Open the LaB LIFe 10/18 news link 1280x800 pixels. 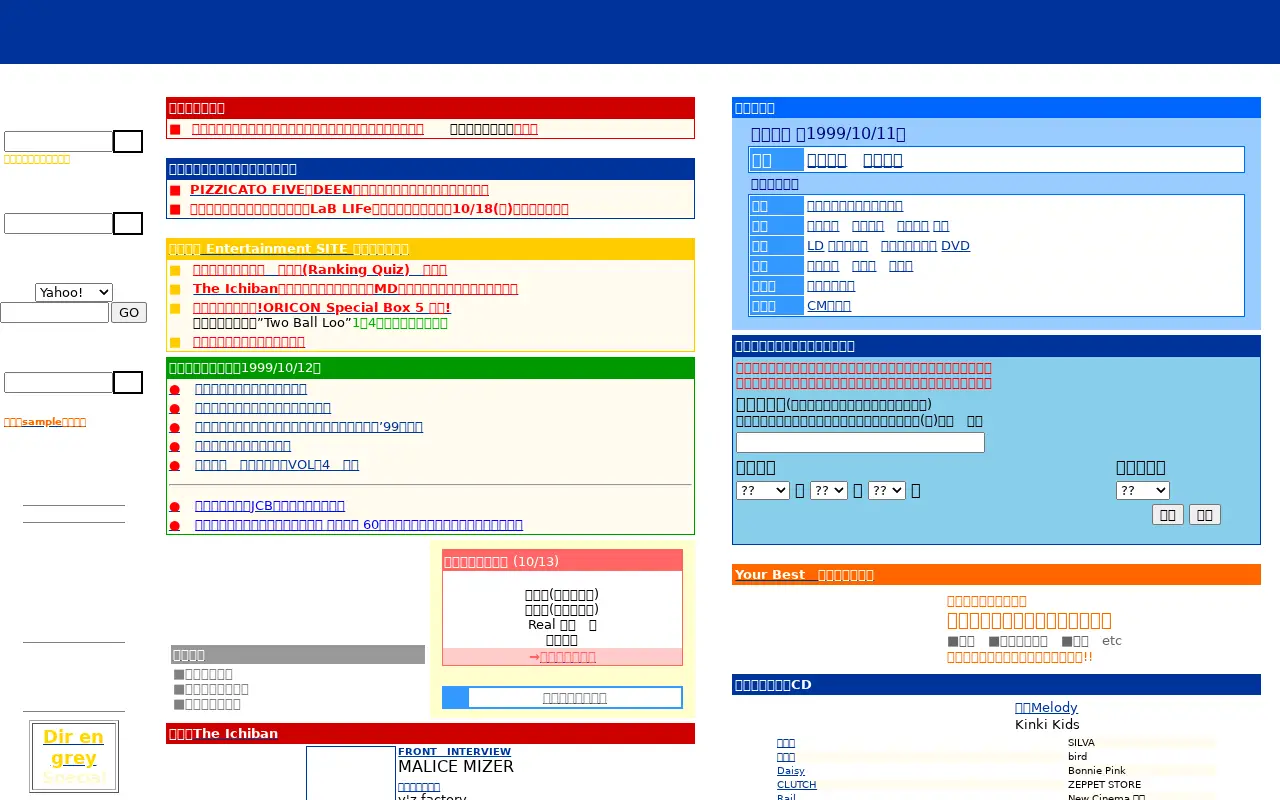[379, 209]
